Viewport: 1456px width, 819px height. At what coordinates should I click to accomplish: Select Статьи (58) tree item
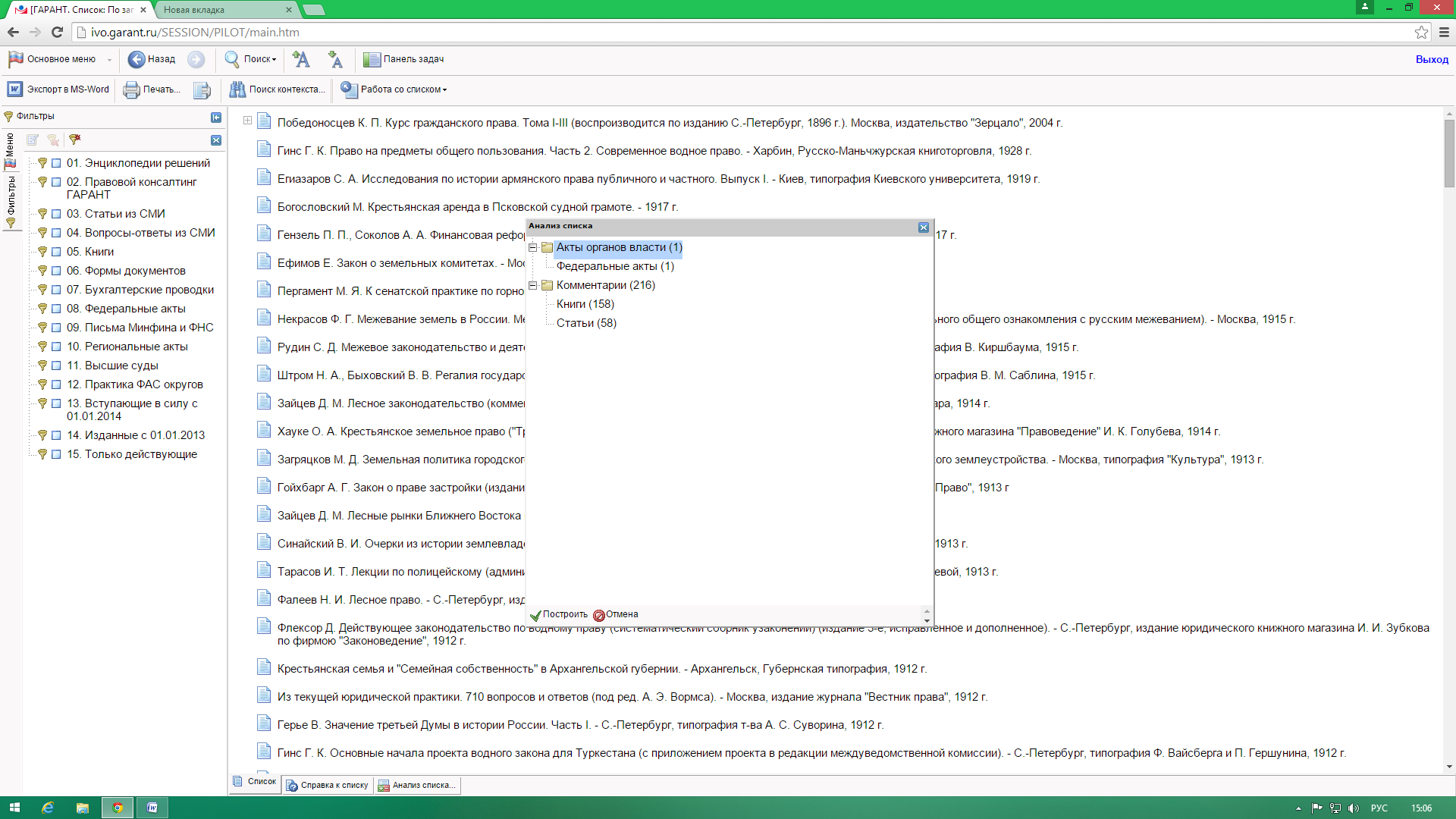tap(586, 323)
